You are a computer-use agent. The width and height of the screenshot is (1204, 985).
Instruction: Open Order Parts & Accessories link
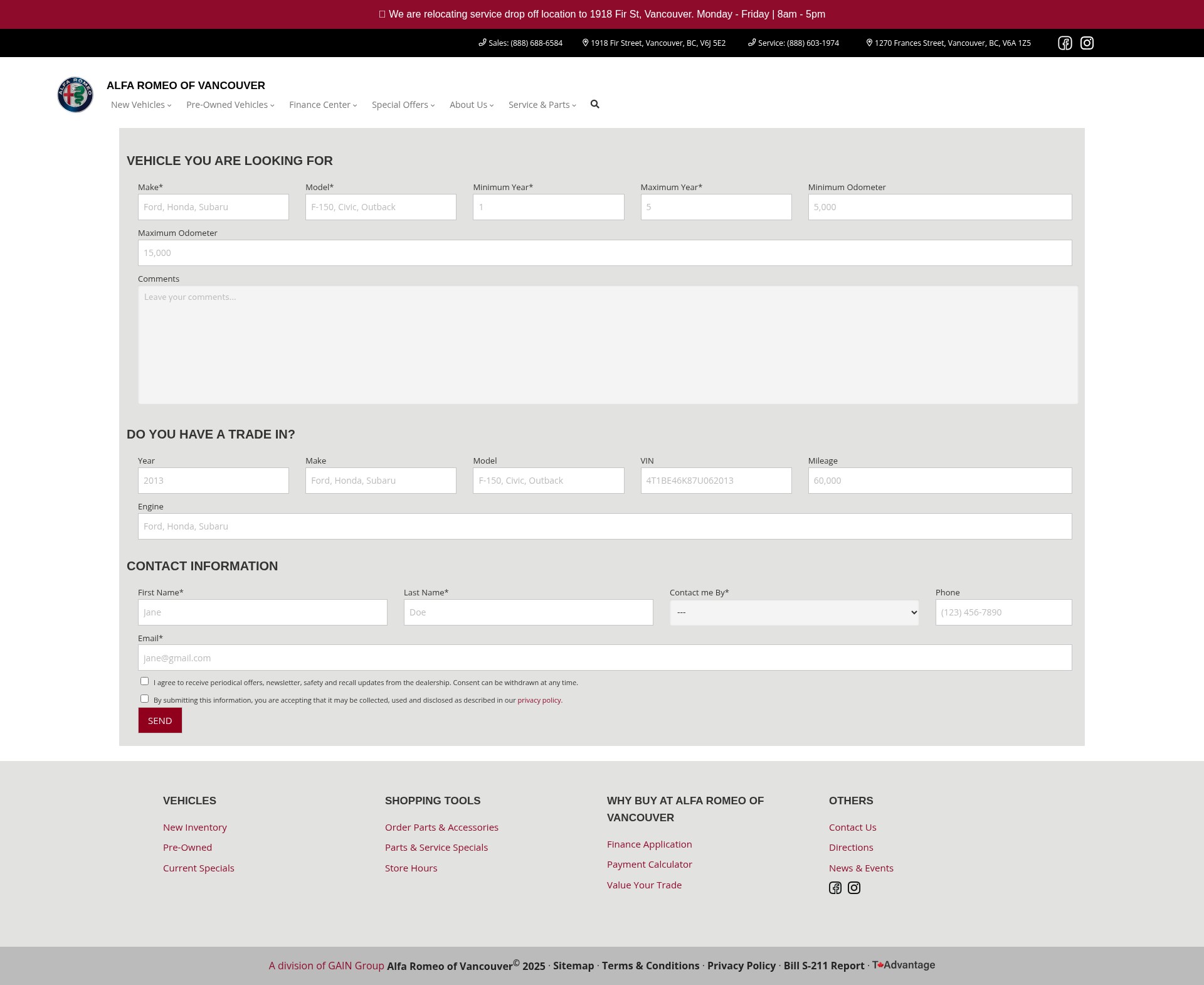click(x=441, y=828)
